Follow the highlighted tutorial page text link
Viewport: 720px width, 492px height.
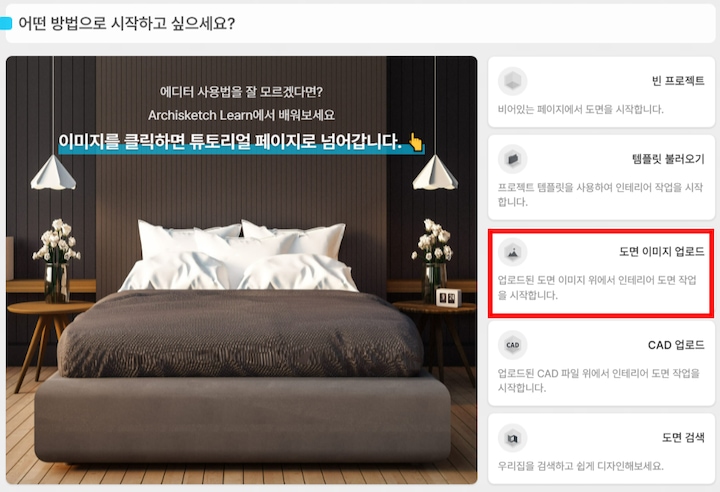coord(231,141)
